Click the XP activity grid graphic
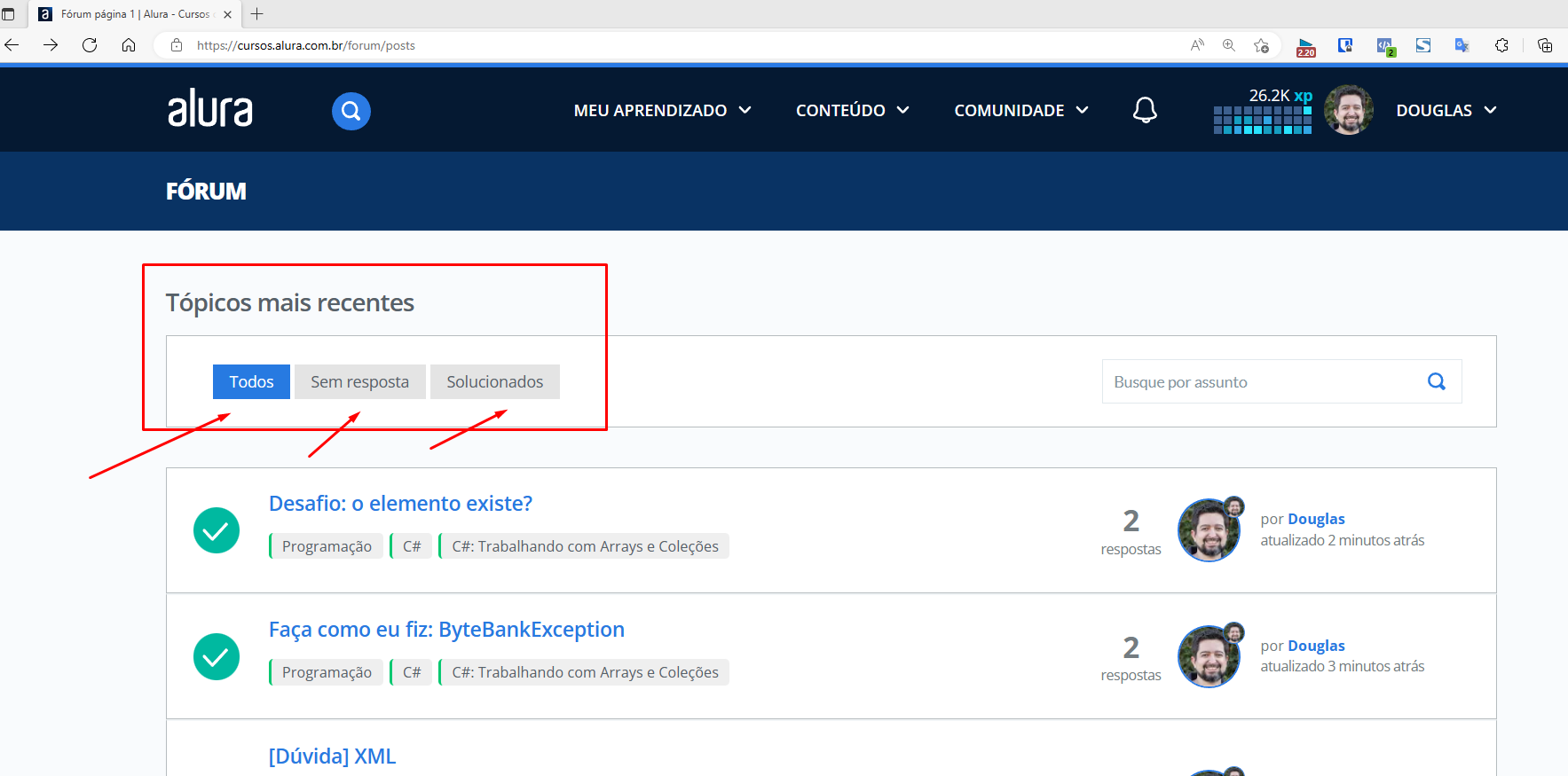This screenshot has width=1568, height=776. 1263,120
